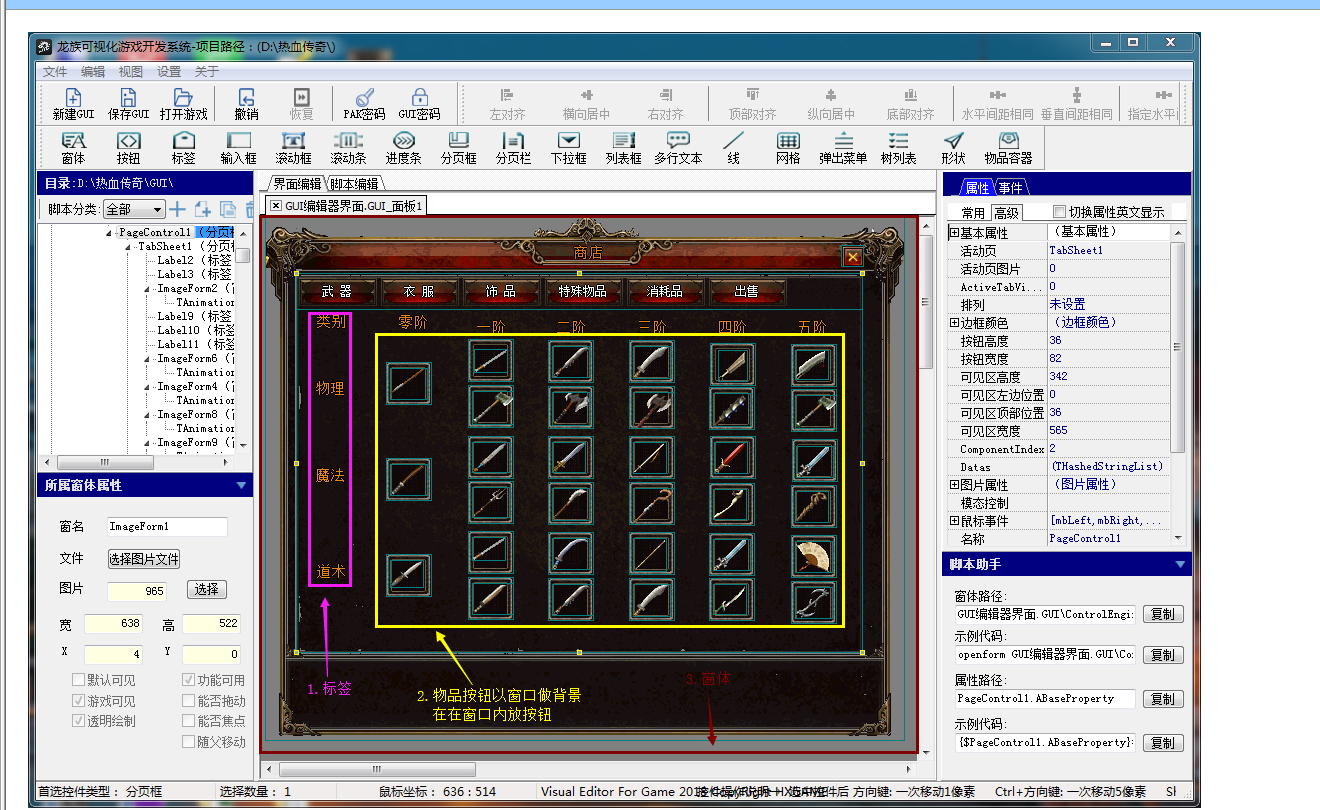Expand 边框颜色 property group
The height and width of the screenshot is (810, 1320).
(x=954, y=323)
